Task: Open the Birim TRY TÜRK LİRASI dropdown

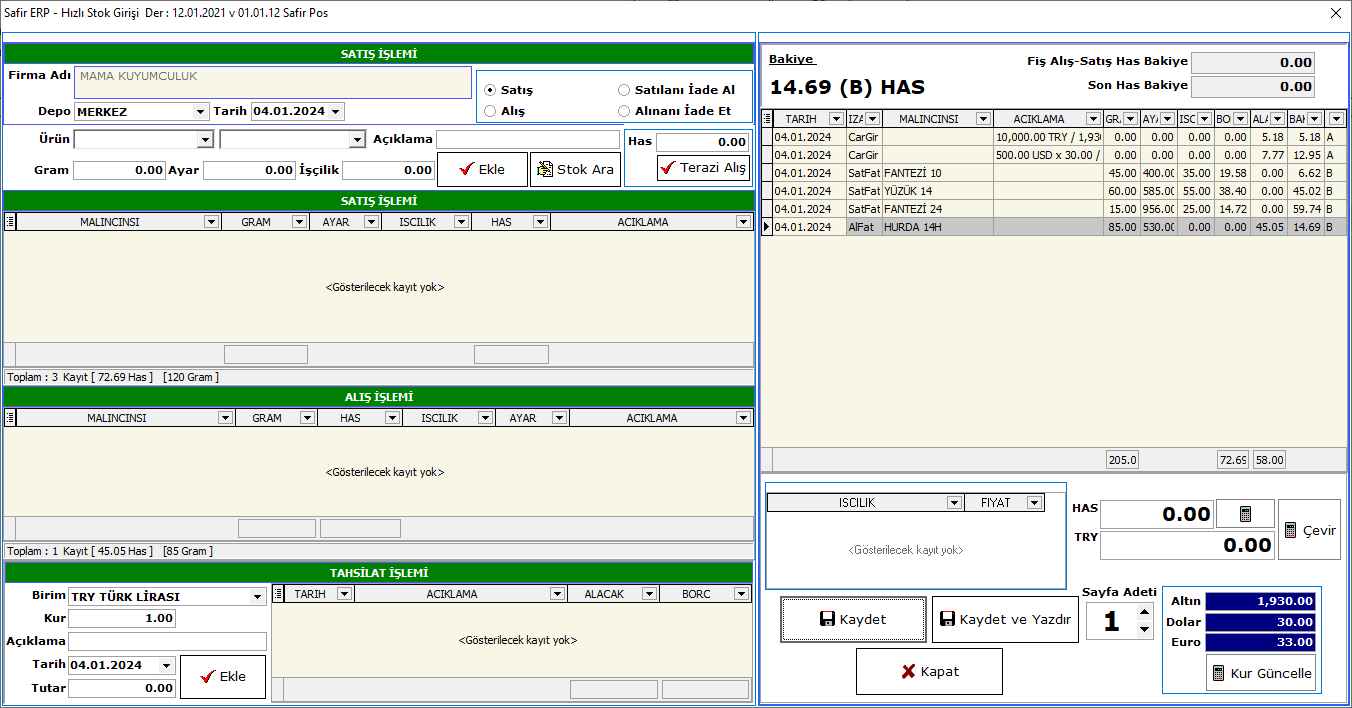Action: point(258,597)
